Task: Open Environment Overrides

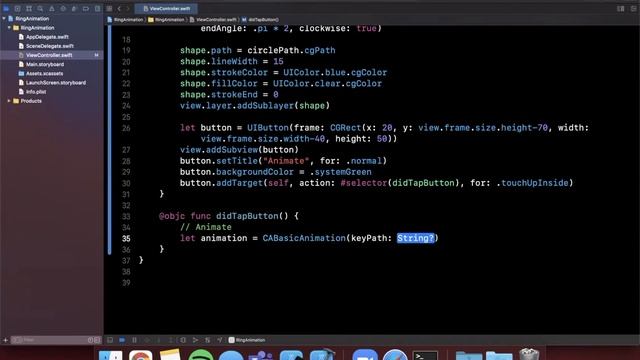Action: [x=207, y=340]
